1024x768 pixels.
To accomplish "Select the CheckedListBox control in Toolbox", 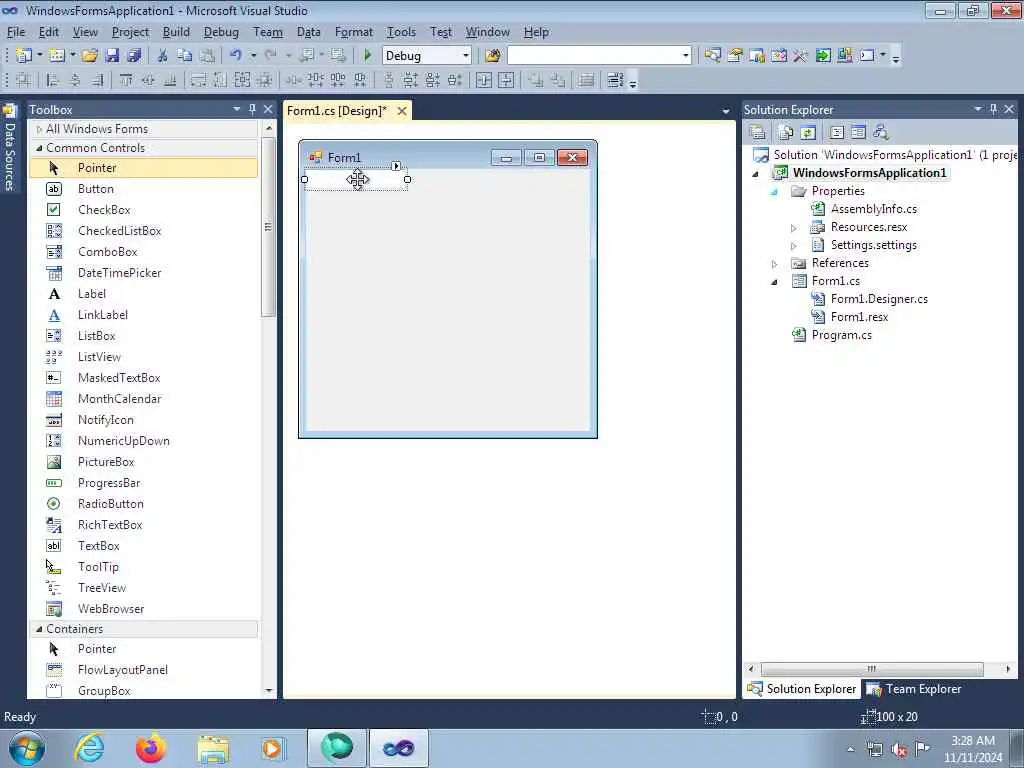I will pyautogui.click(x=144, y=231).
